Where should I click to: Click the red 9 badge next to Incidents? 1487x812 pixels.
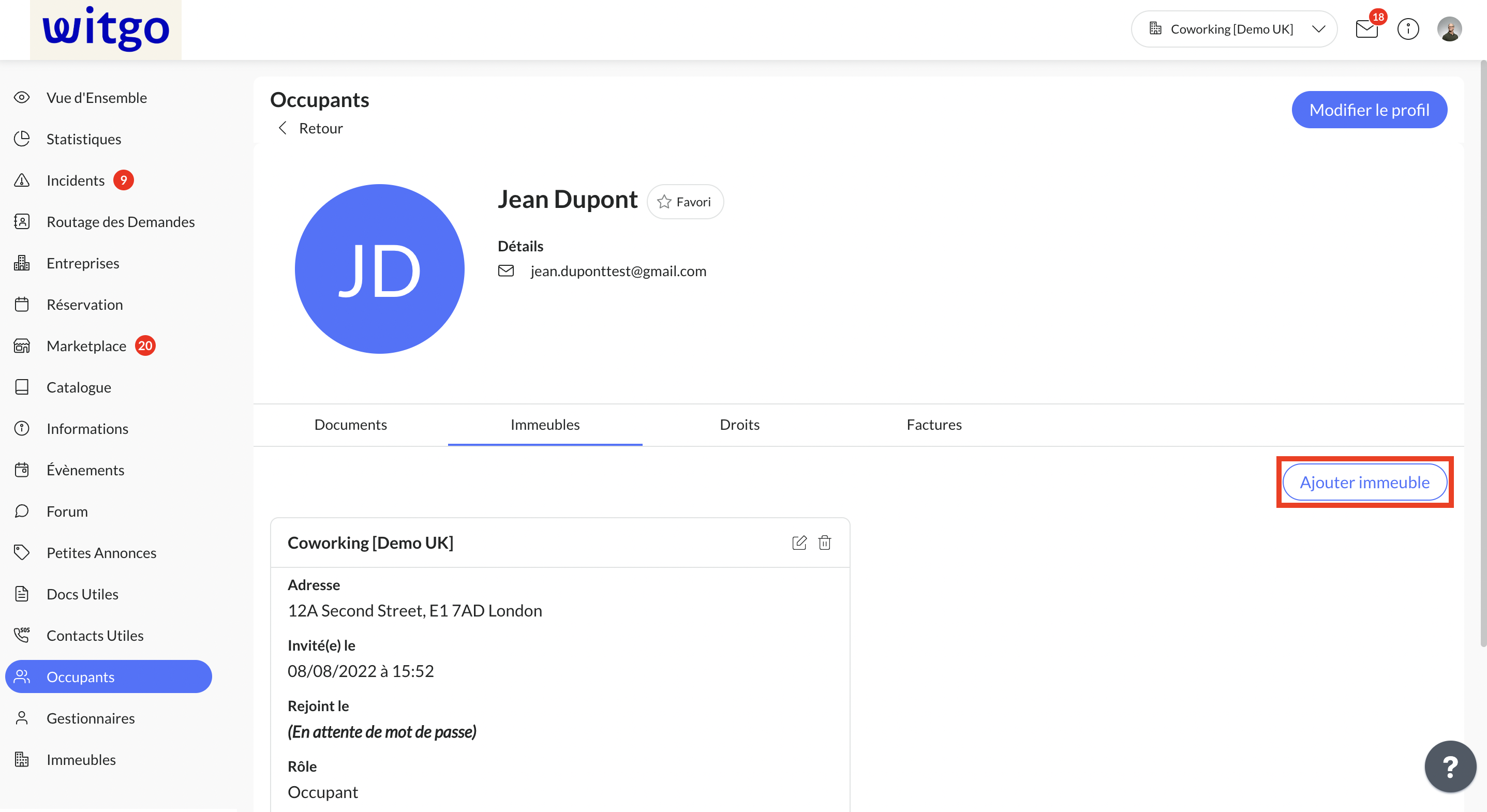(x=124, y=180)
